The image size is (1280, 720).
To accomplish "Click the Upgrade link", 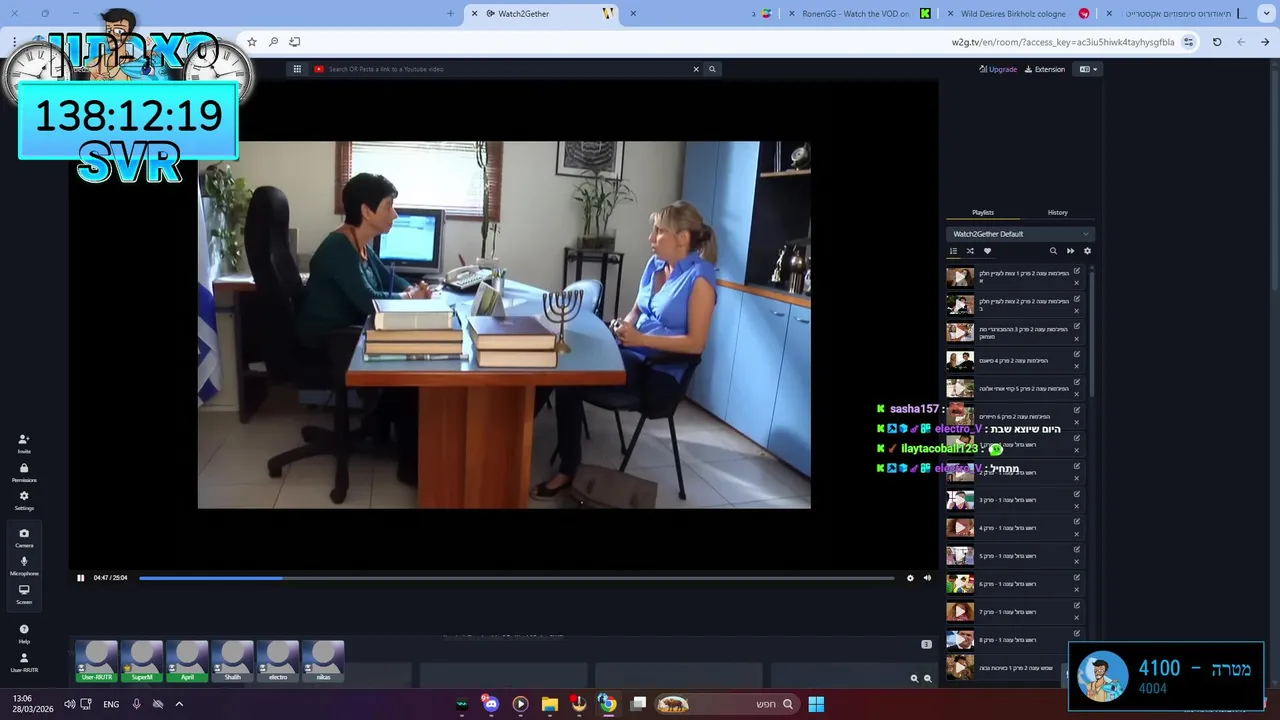I will 998,69.
